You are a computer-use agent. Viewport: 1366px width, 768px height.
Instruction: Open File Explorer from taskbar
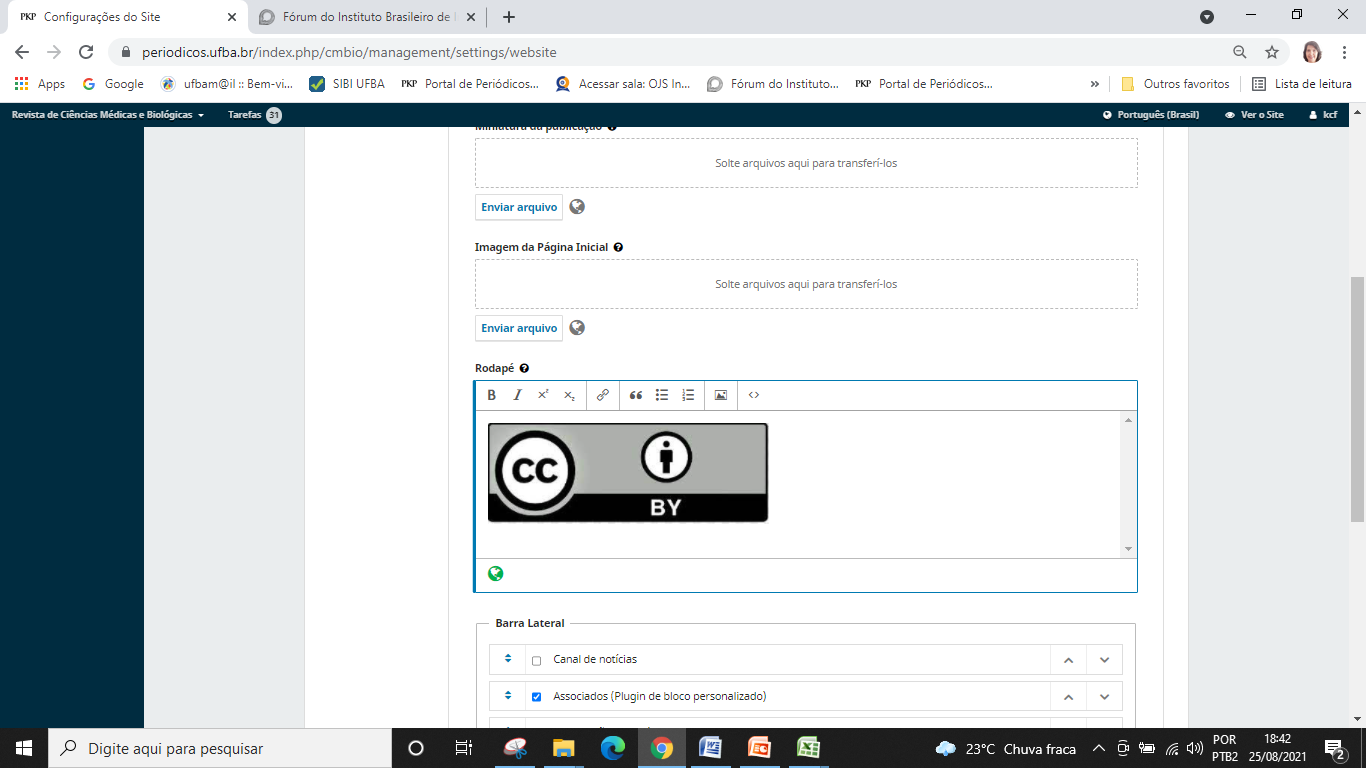[x=563, y=748]
